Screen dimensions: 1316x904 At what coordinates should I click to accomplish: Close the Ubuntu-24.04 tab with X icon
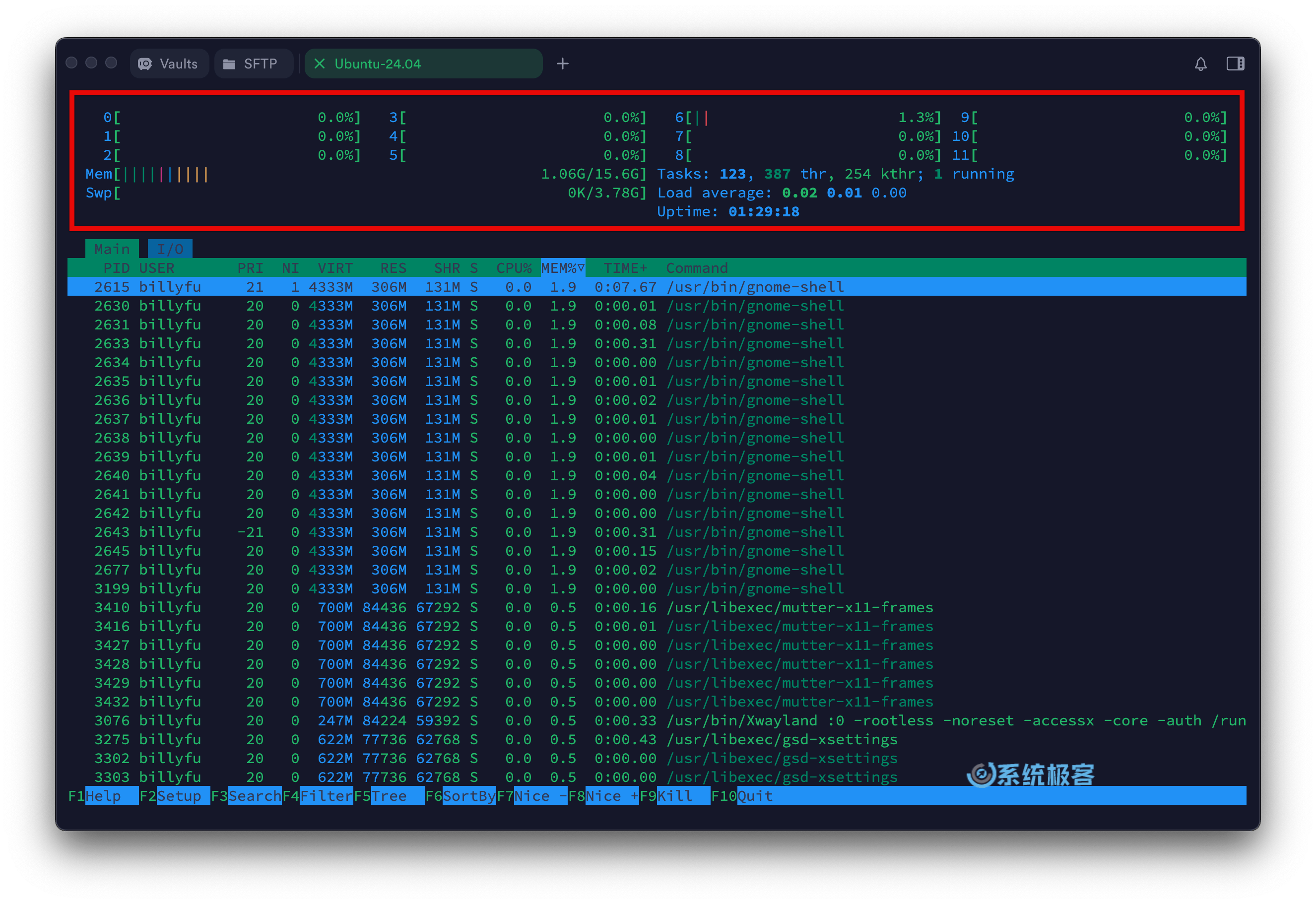[x=320, y=64]
